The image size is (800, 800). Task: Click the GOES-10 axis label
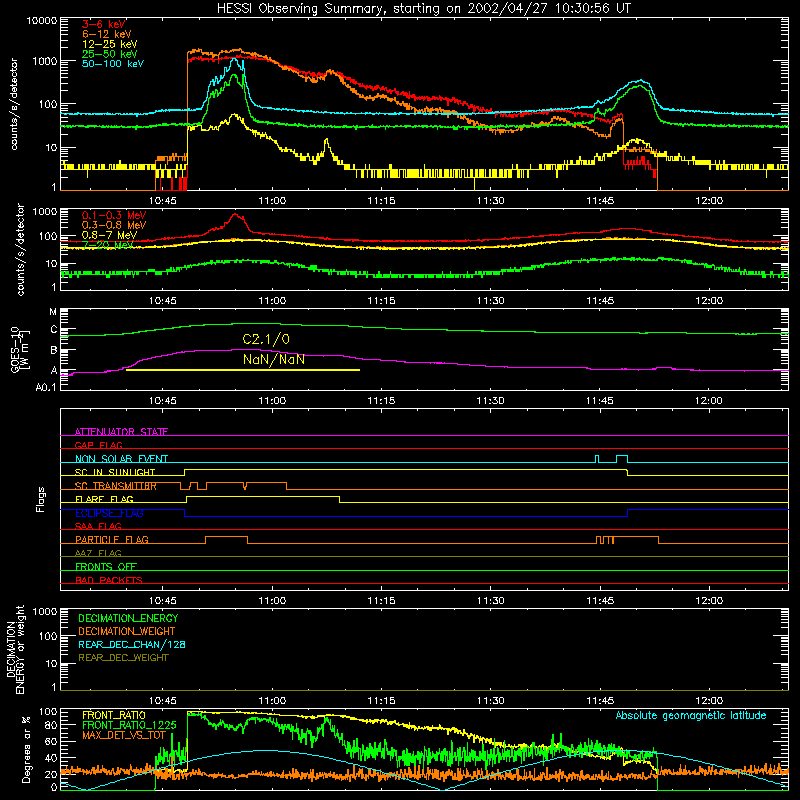[x=19, y=349]
